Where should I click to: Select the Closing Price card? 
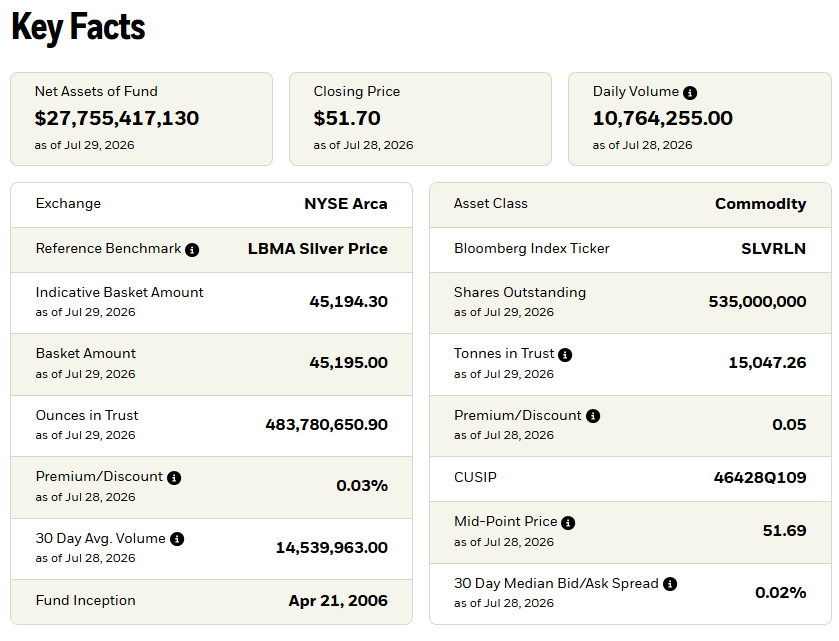[x=420, y=119]
